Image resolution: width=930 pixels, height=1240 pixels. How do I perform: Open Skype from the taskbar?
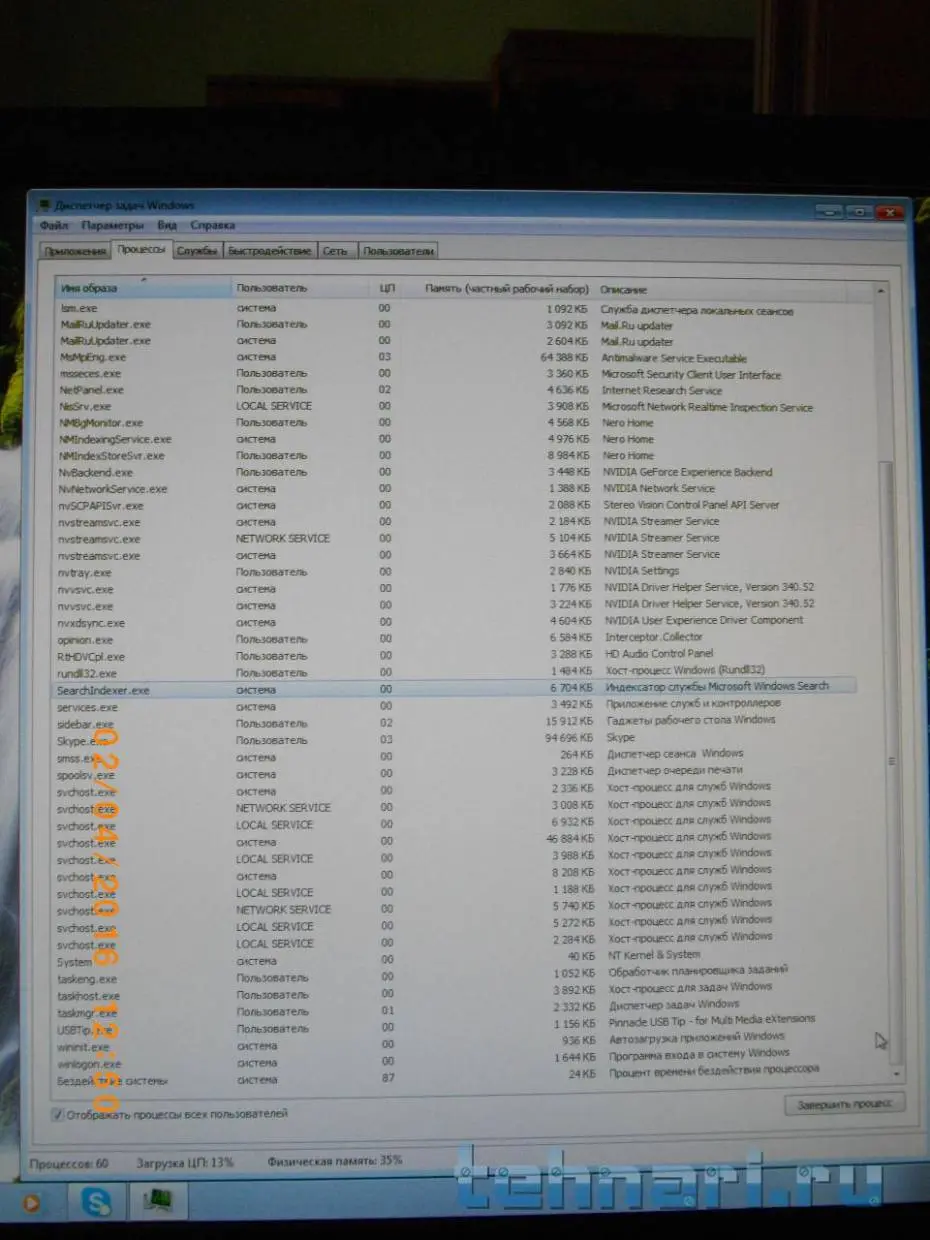click(x=97, y=1201)
